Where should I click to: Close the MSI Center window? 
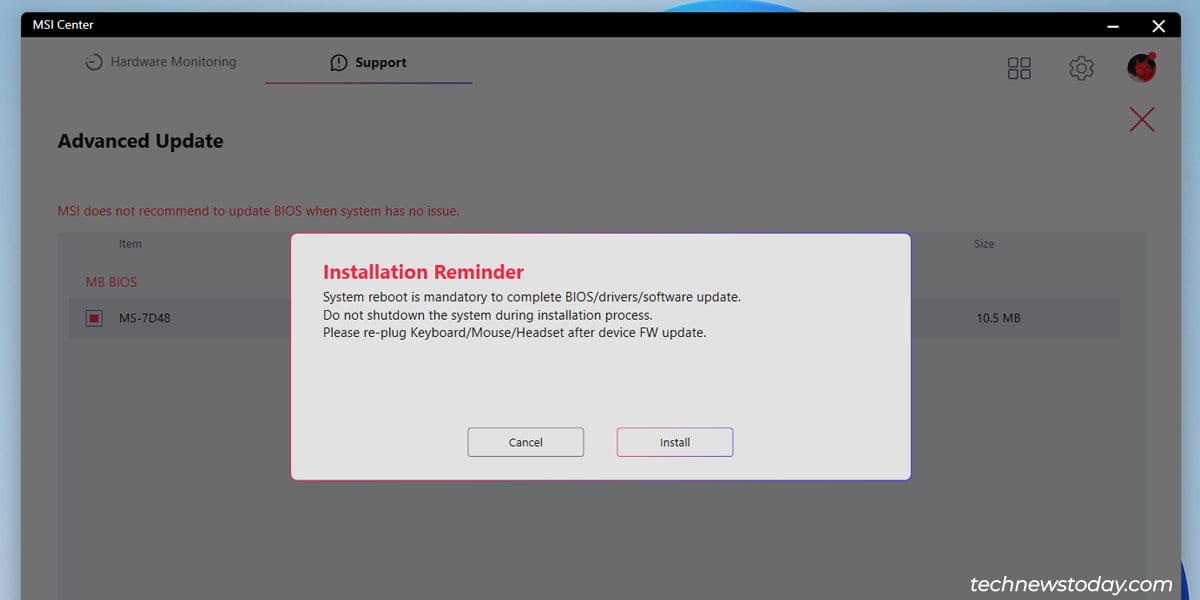(x=1158, y=25)
